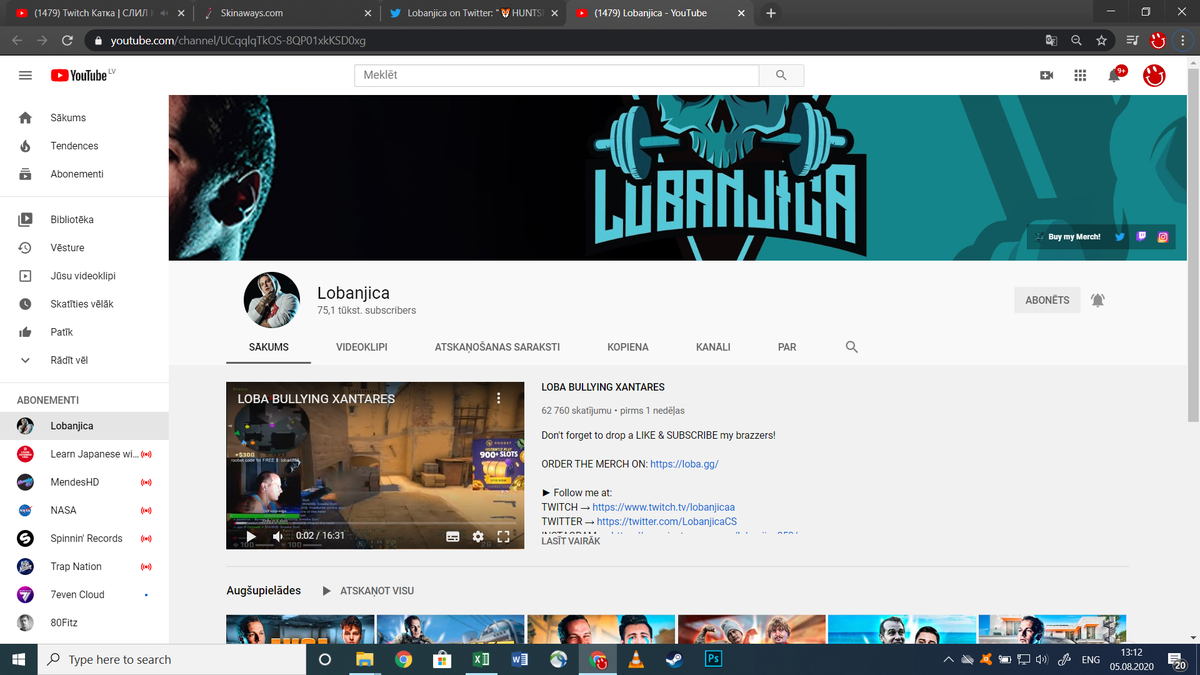Open Atskaņošanas saraksti tab

click(497, 347)
